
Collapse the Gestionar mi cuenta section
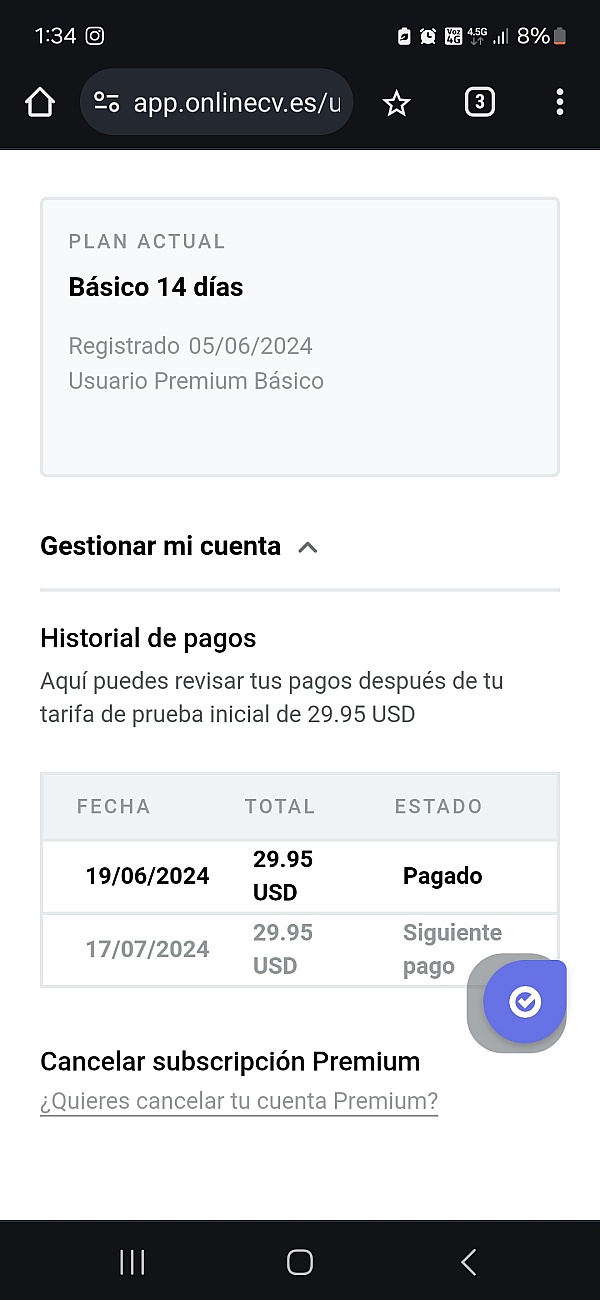[161, 547]
